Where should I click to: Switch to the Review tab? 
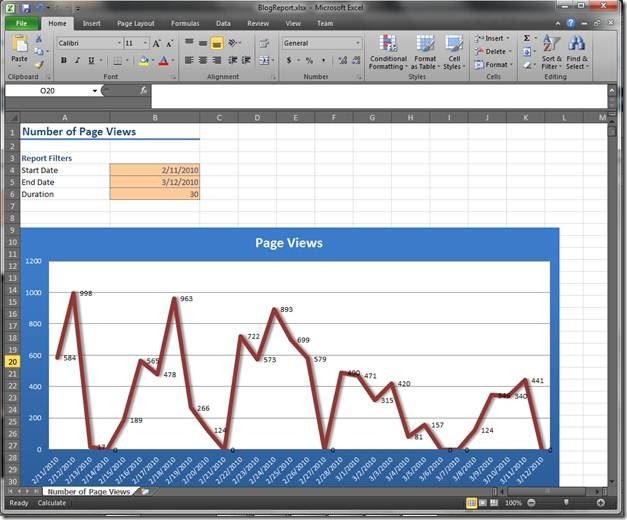[x=258, y=24]
